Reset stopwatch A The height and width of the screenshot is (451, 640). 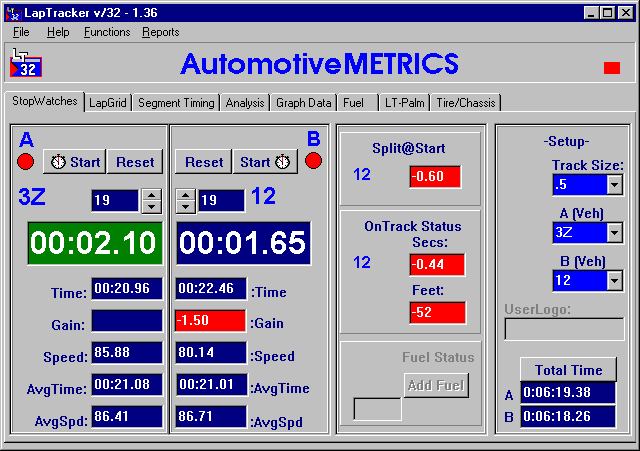point(135,162)
